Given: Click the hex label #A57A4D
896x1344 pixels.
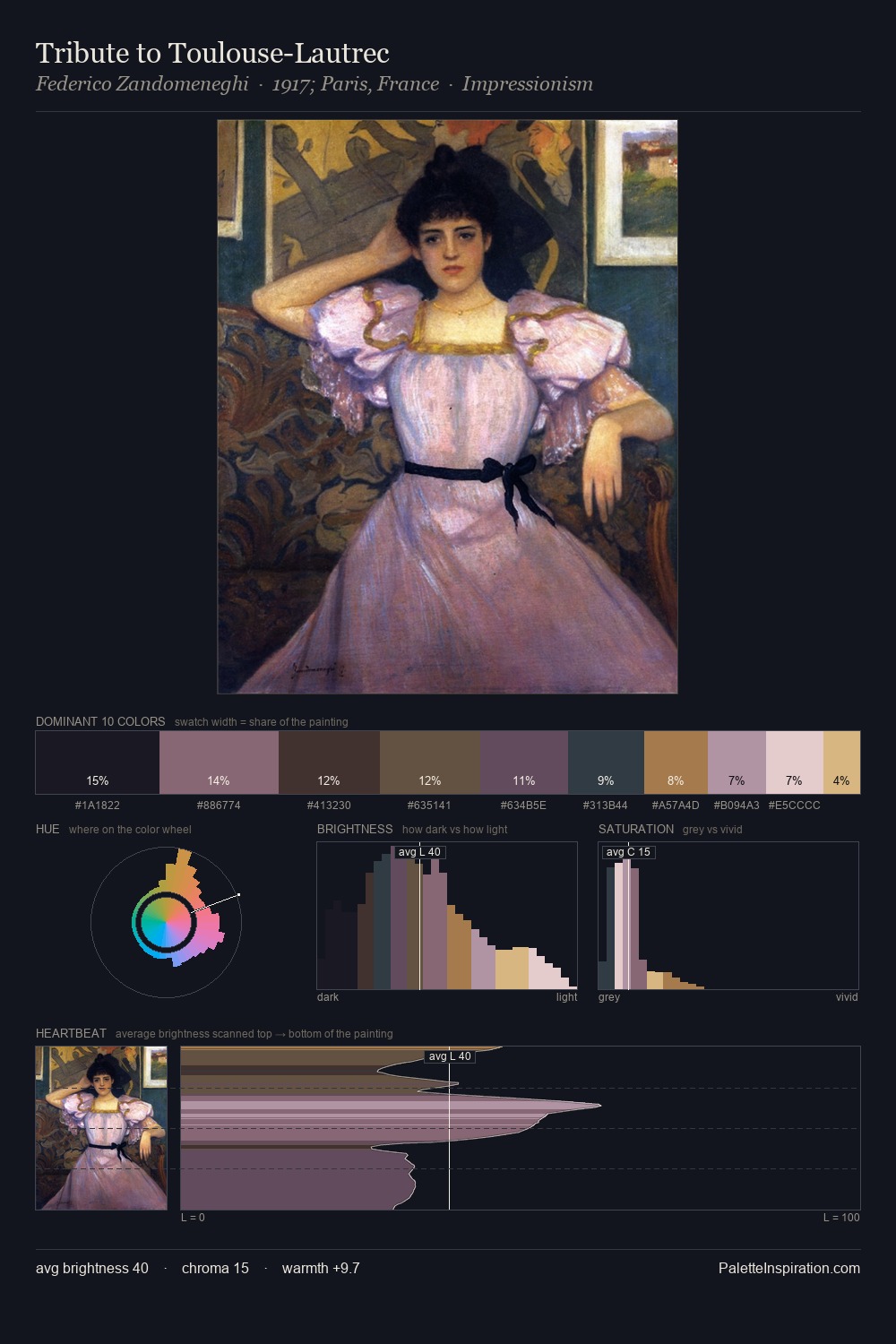Looking at the screenshot, I should point(676,806).
